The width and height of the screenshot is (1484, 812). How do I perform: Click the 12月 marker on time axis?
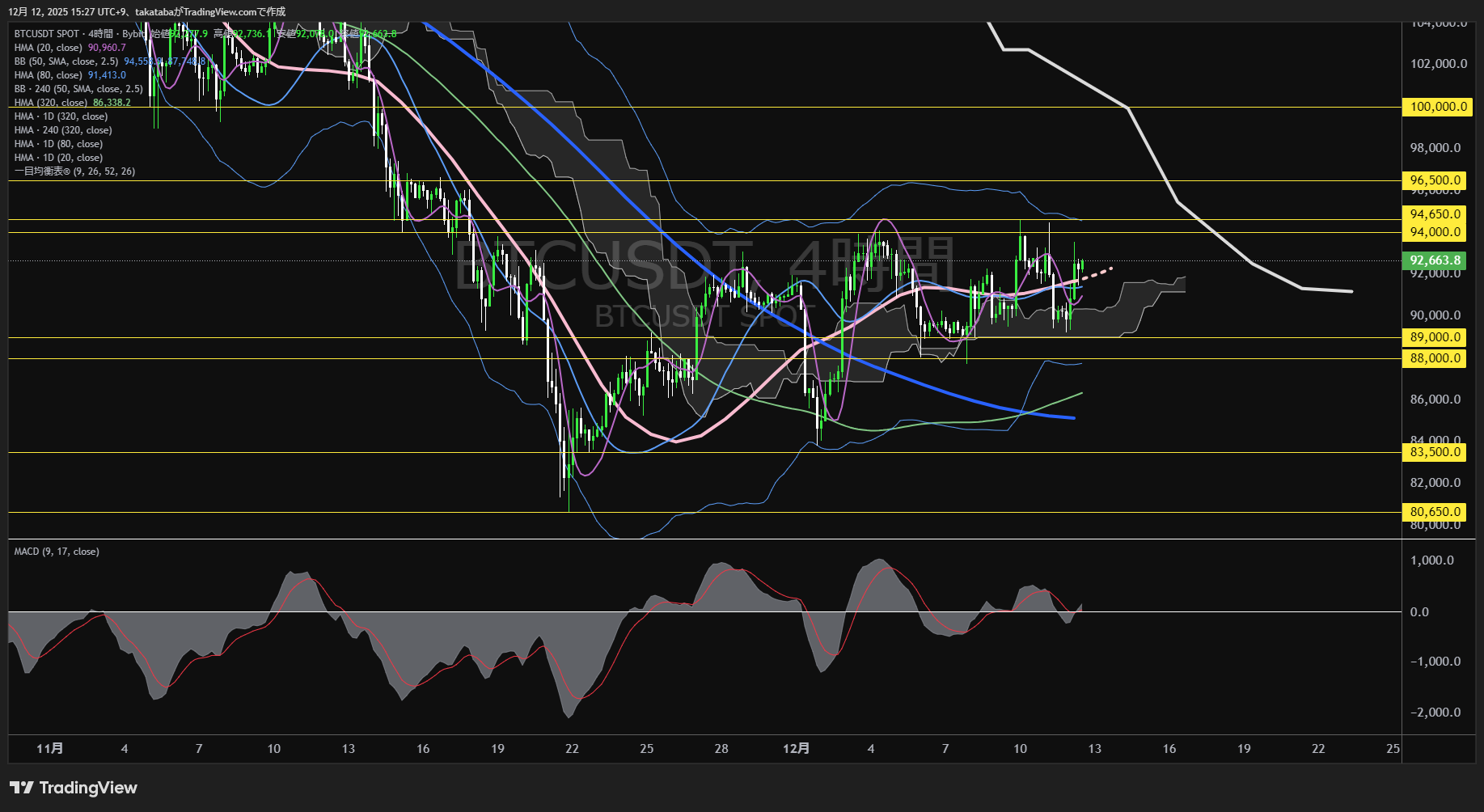coord(796,749)
